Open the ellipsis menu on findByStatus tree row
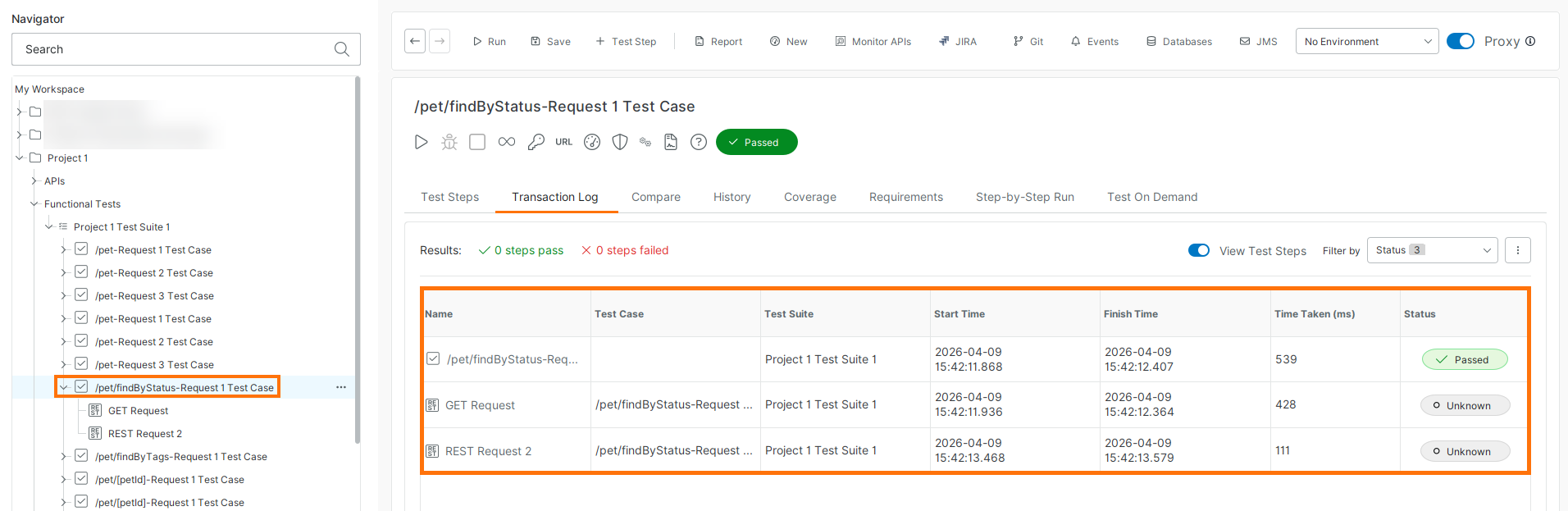This screenshot has width=1568, height=511. 341,387
